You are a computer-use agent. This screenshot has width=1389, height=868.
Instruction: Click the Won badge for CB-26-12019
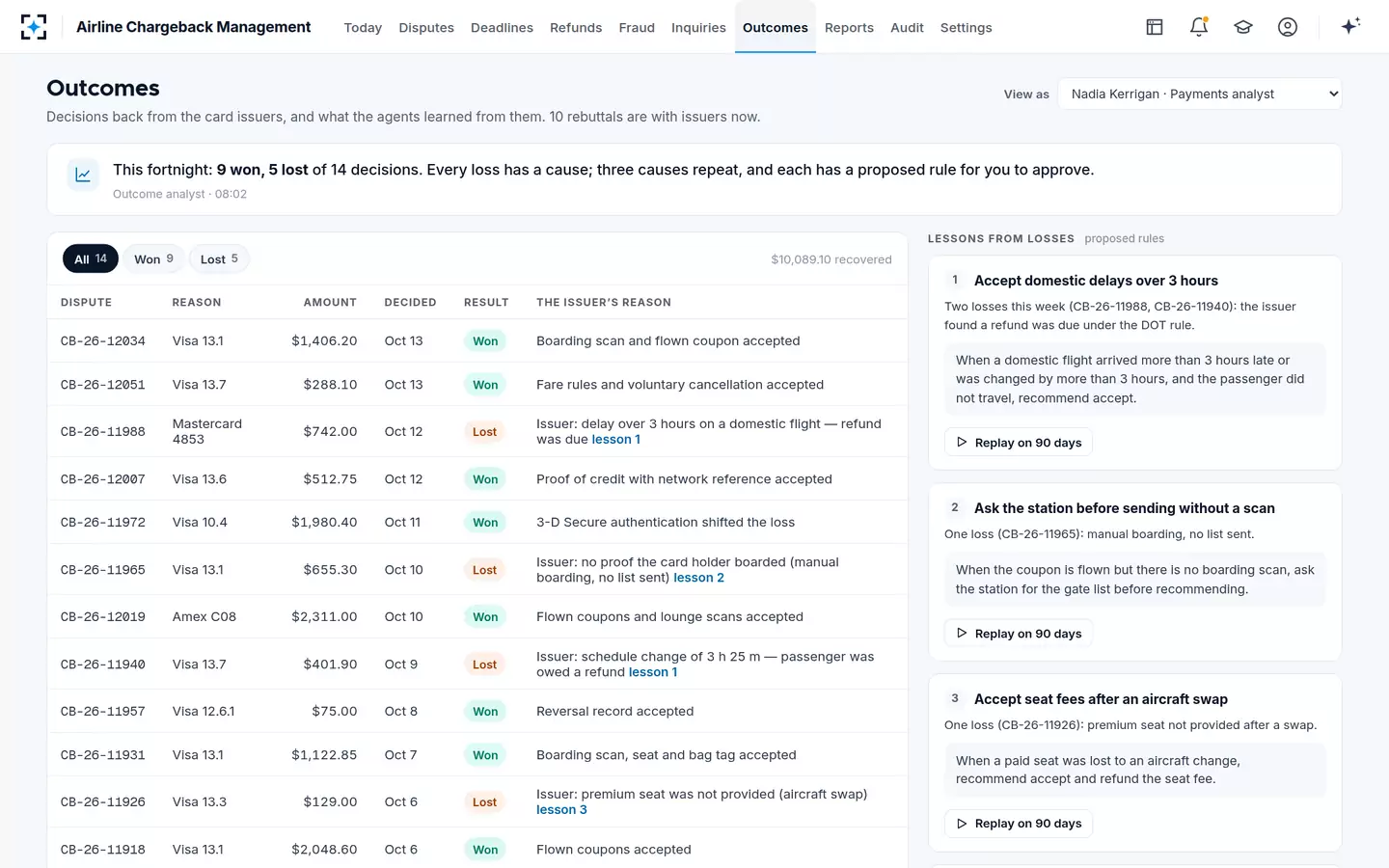(485, 617)
